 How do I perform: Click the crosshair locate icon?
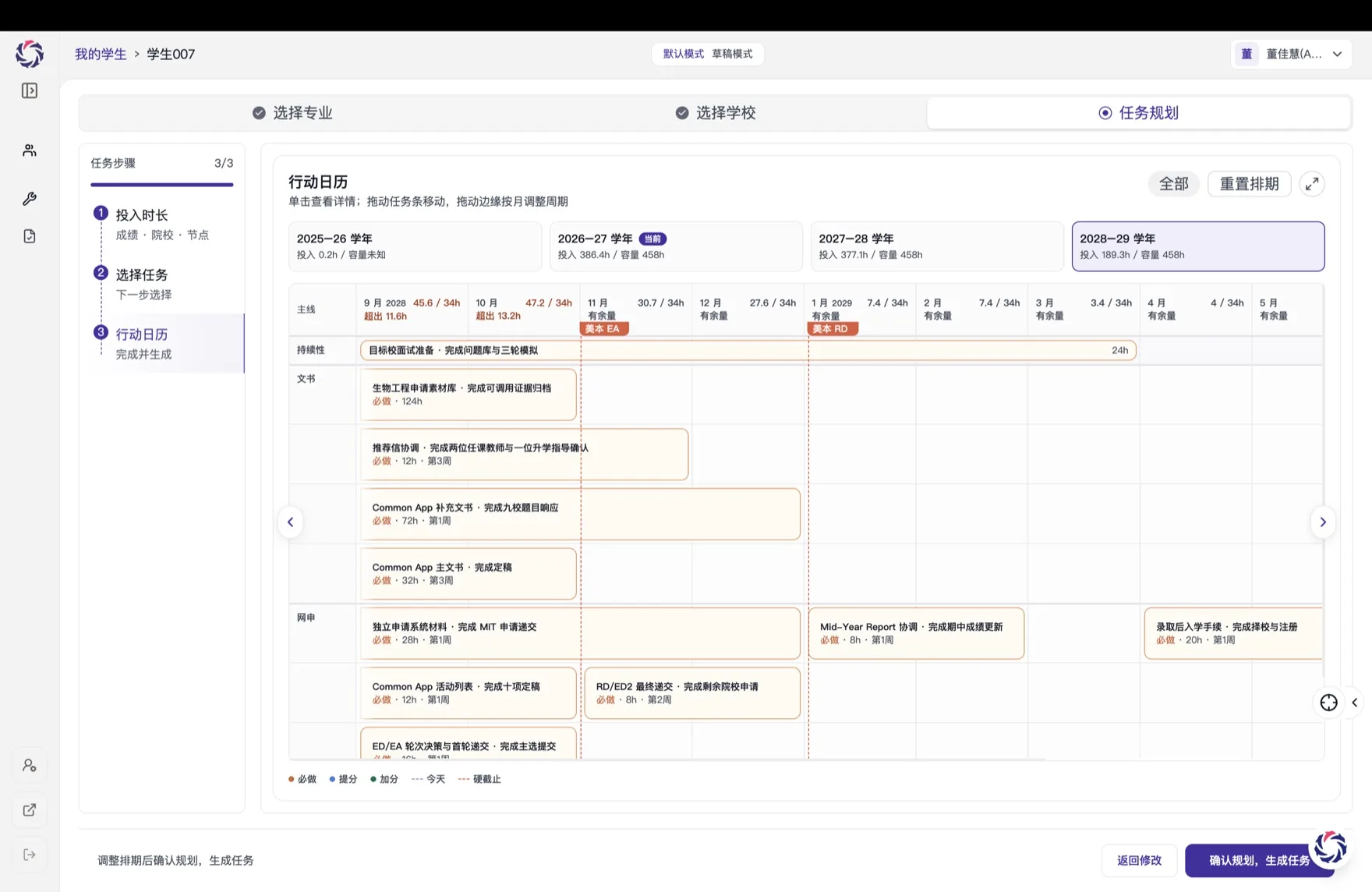pos(1329,703)
